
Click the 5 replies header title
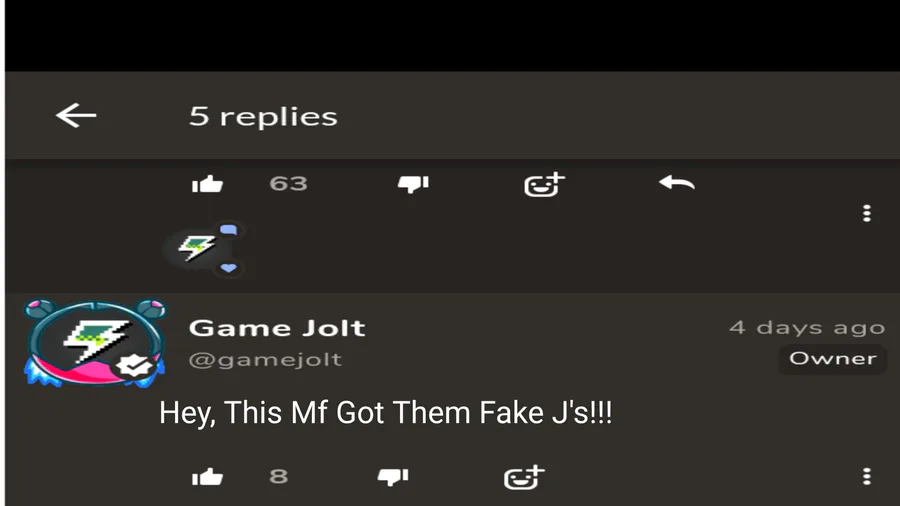coord(263,116)
